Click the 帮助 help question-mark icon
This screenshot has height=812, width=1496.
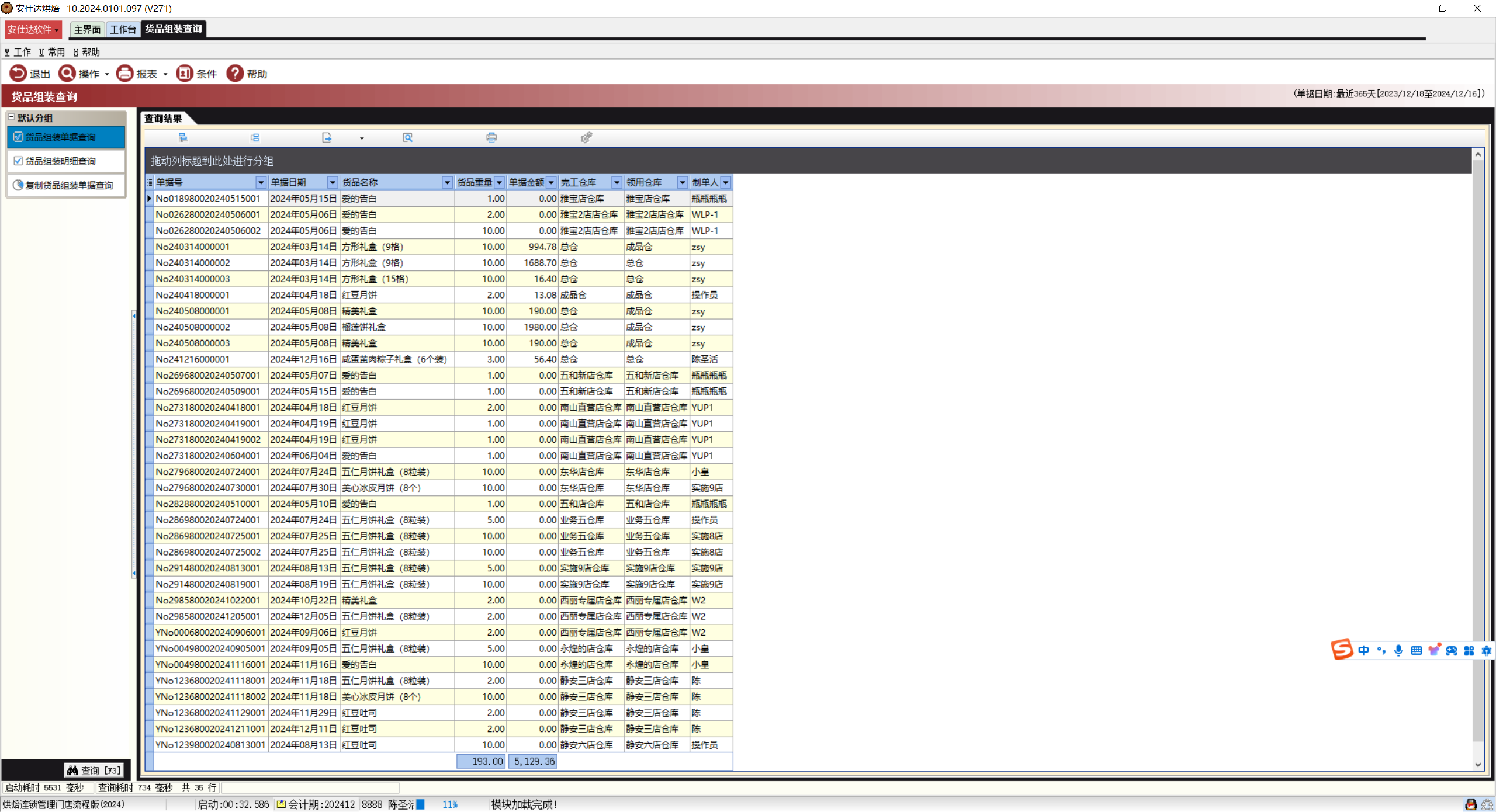(x=235, y=74)
